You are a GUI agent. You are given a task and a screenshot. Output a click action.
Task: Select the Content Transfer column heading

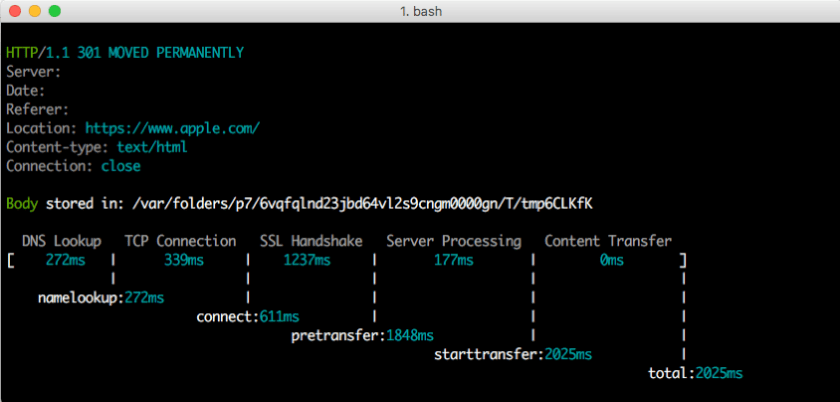click(607, 241)
